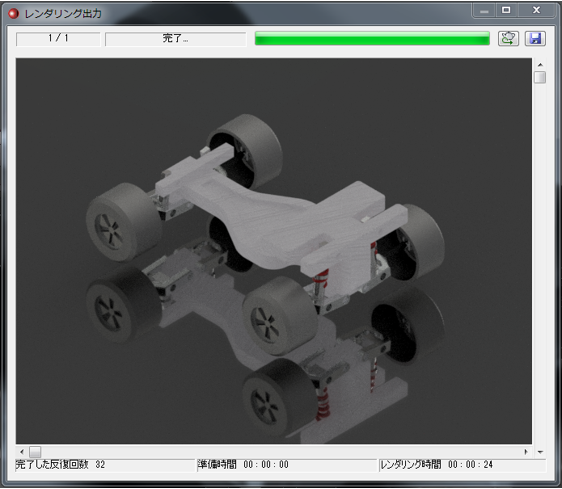562x489 pixels.
Task: Click the vertical scrollbar up arrow
Action: tap(540, 65)
